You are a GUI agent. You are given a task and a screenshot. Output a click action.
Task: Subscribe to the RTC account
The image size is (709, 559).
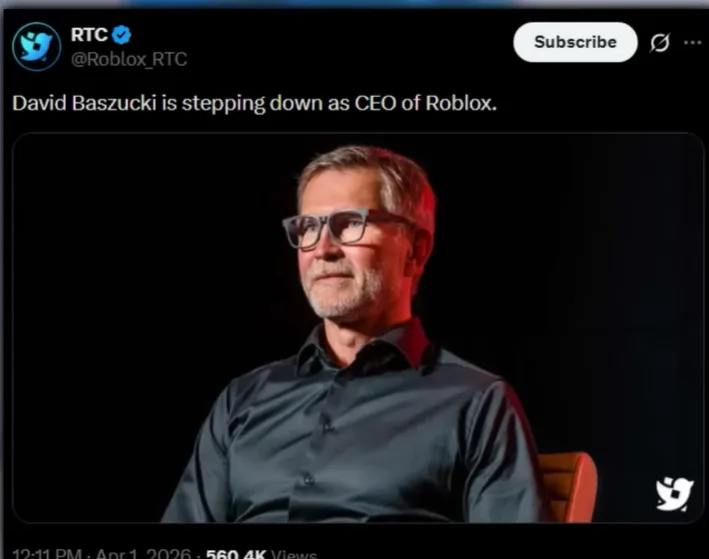click(x=575, y=42)
